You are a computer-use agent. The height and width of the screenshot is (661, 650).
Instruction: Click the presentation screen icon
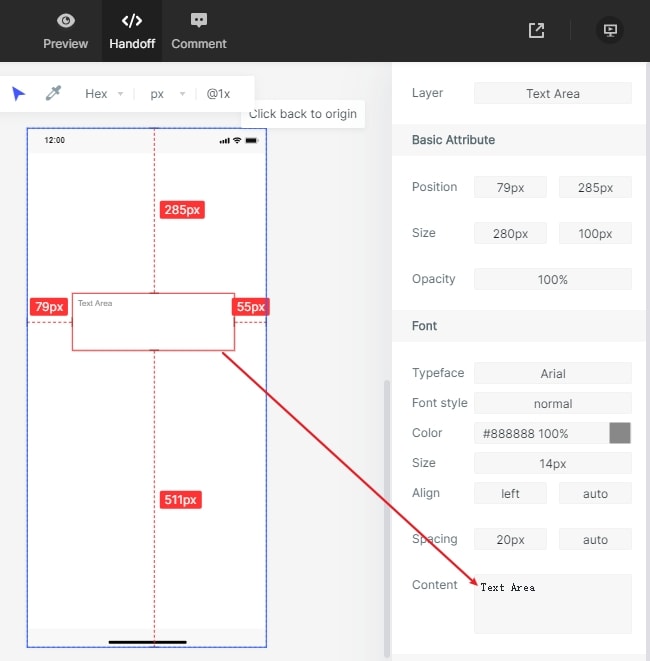point(610,30)
